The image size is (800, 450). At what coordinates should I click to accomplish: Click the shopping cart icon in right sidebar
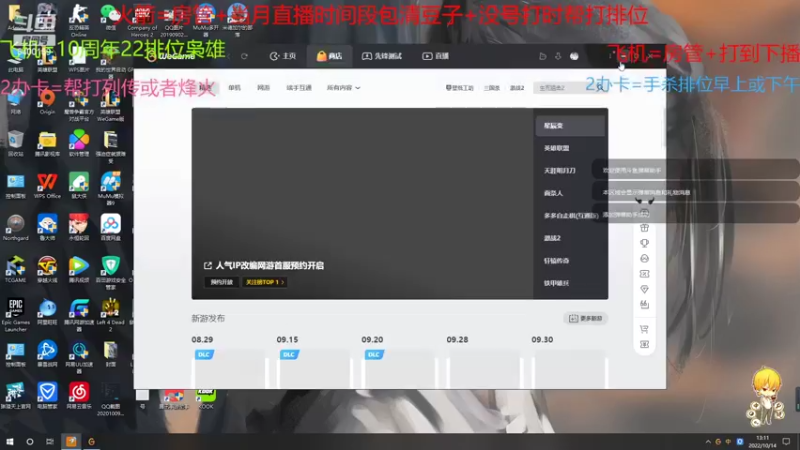pos(644,329)
